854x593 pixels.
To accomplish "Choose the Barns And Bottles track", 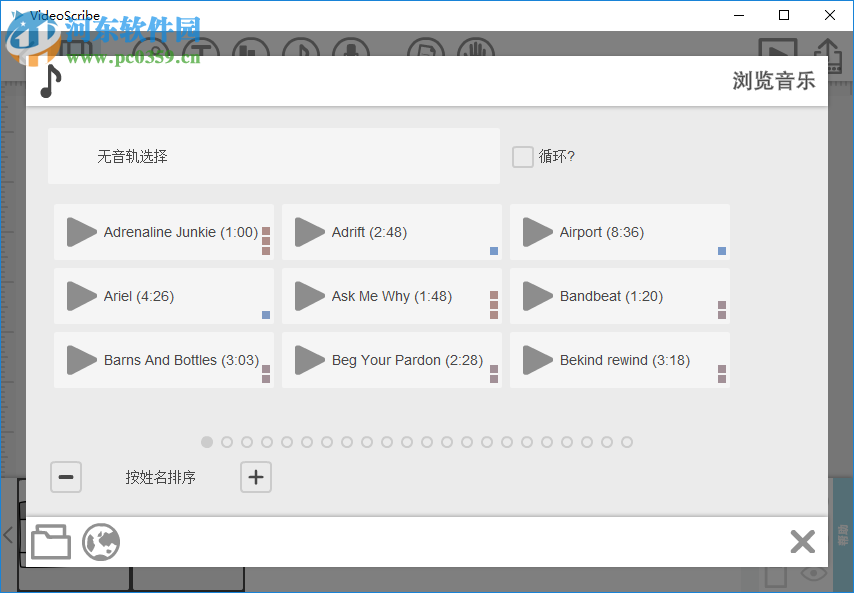I will coord(181,360).
